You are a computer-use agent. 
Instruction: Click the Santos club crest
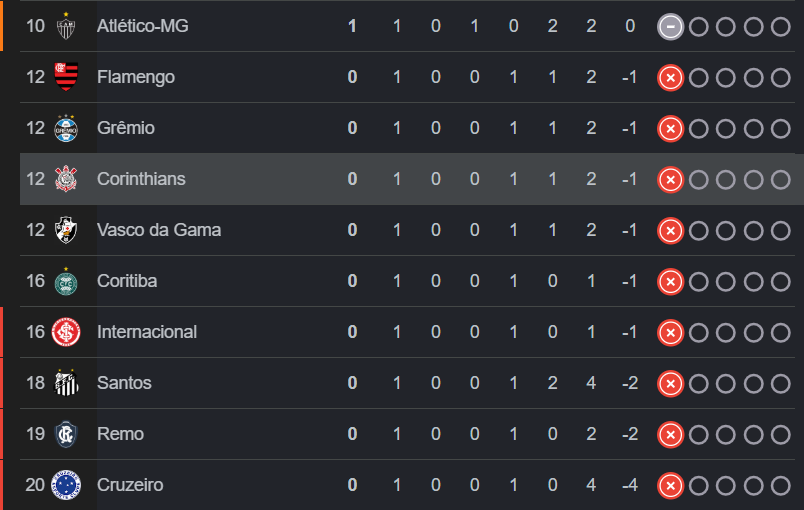[66, 383]
